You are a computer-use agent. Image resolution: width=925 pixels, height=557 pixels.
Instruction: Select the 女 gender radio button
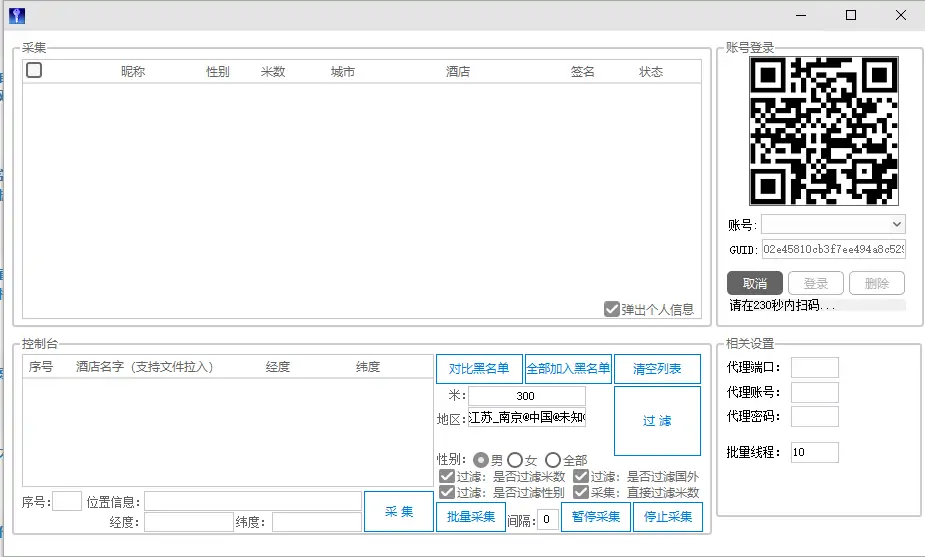click(x=515, y=460)
